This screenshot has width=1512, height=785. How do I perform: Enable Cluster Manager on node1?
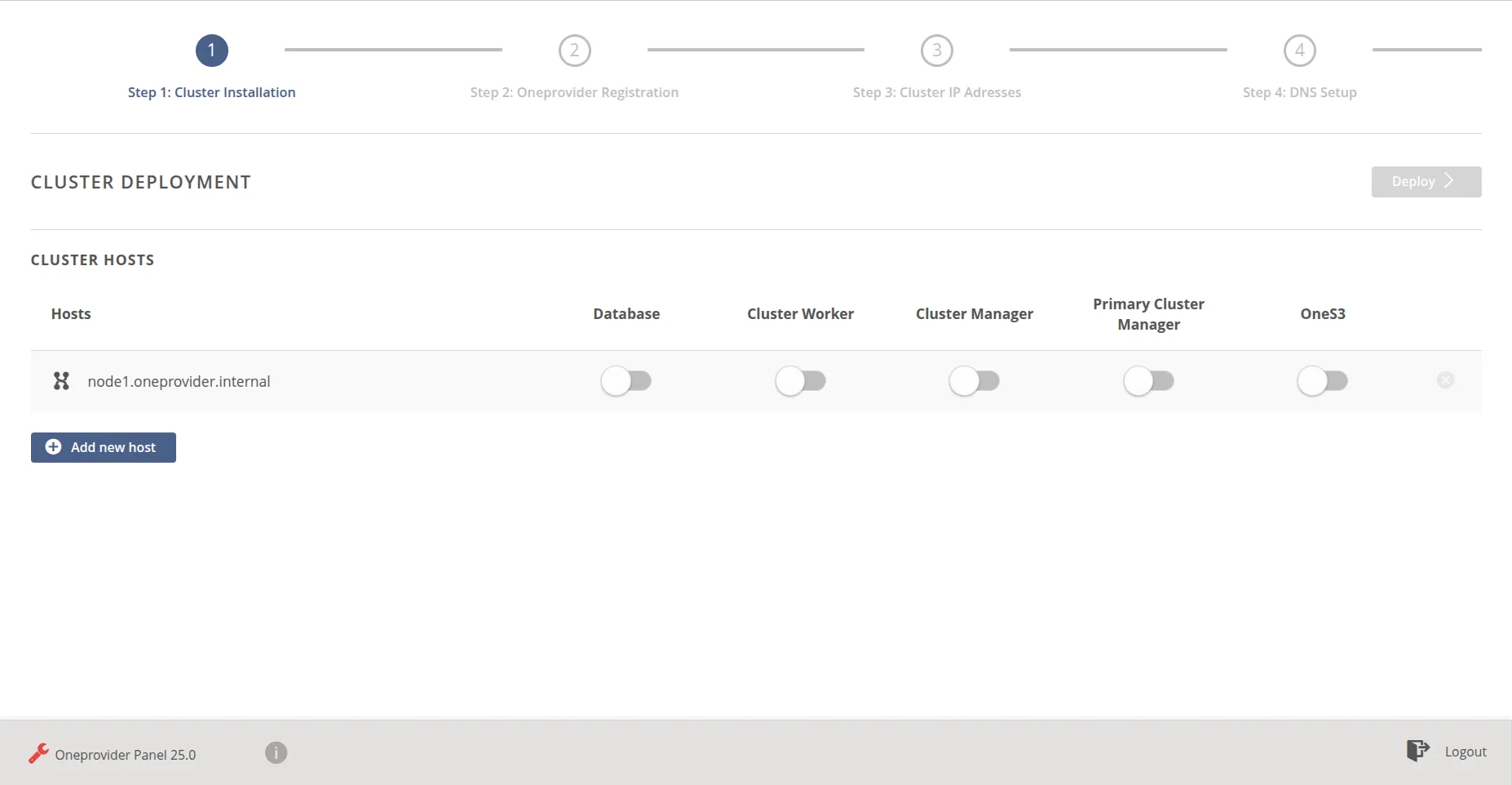(x=975, y=380)
